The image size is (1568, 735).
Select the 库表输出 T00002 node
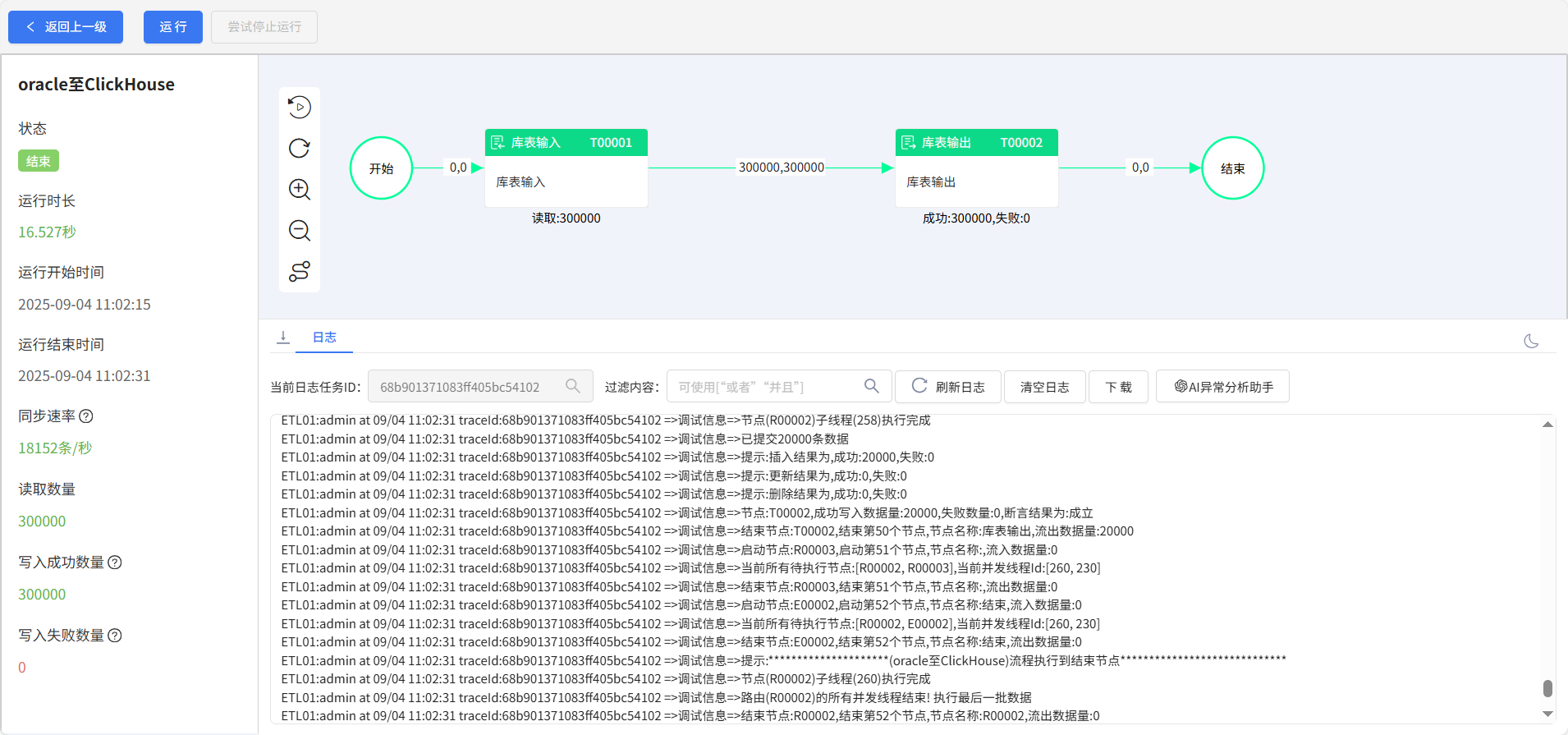pyautogui.click(x=977, y=168)
